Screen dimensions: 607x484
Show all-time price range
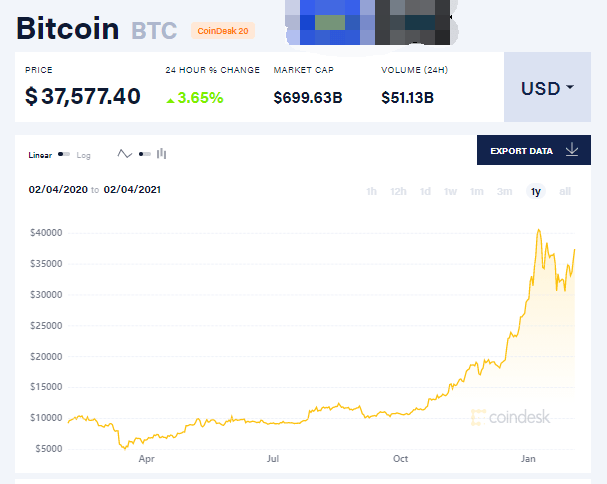point(565,191)
